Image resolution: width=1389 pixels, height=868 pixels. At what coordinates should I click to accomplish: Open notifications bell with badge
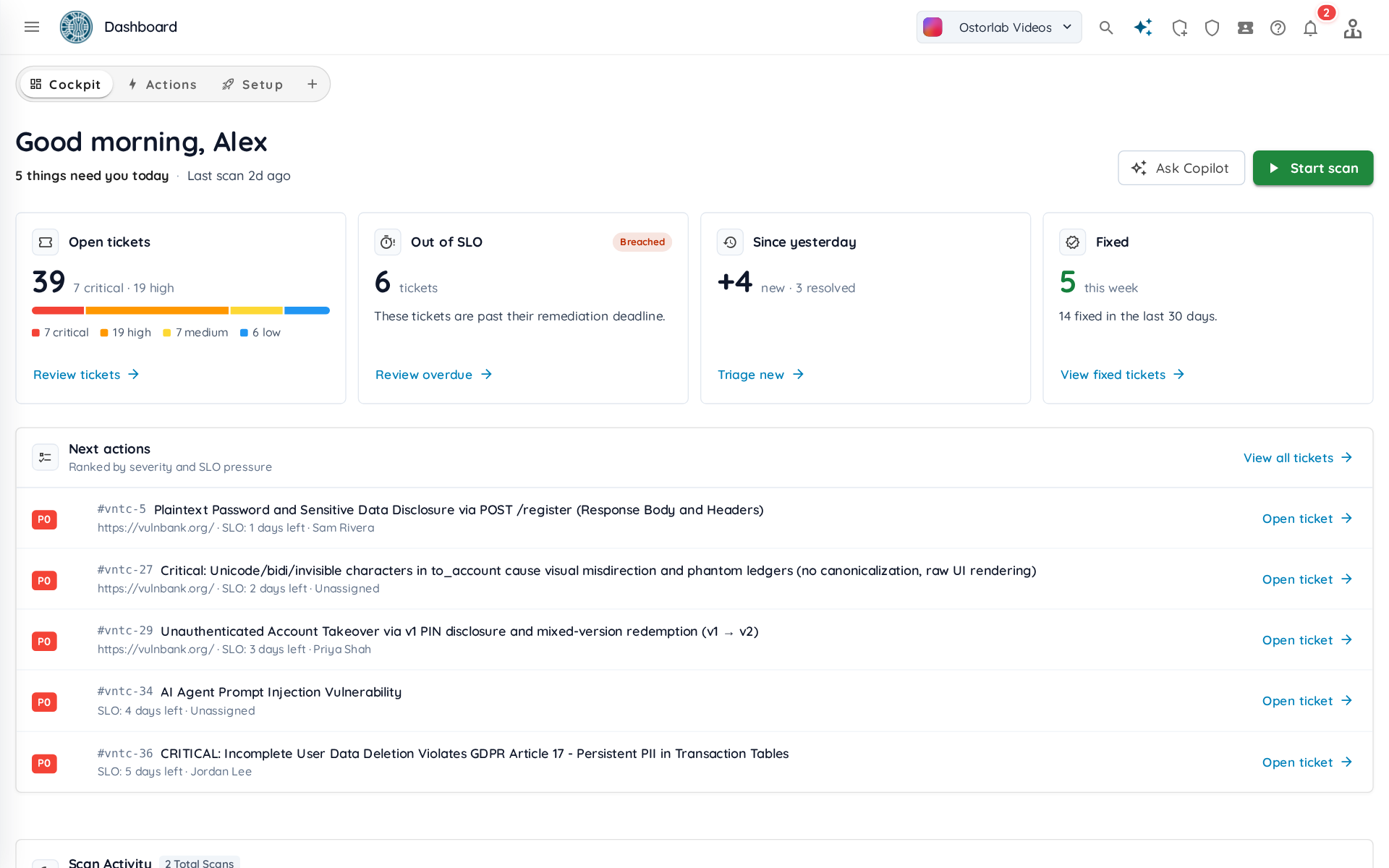tap(1311, 27)
